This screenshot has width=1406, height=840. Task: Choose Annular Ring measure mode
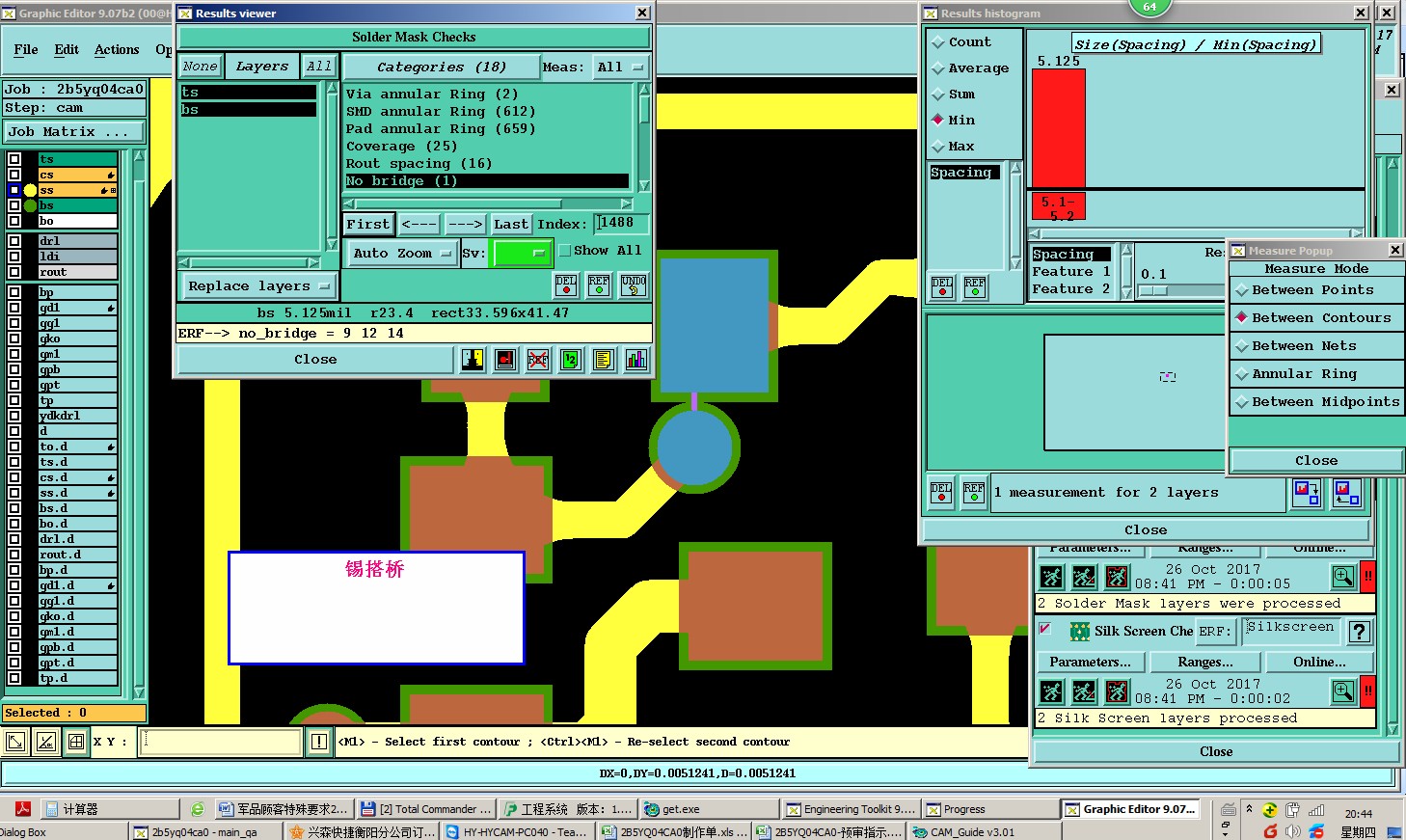coord(1316,374)
